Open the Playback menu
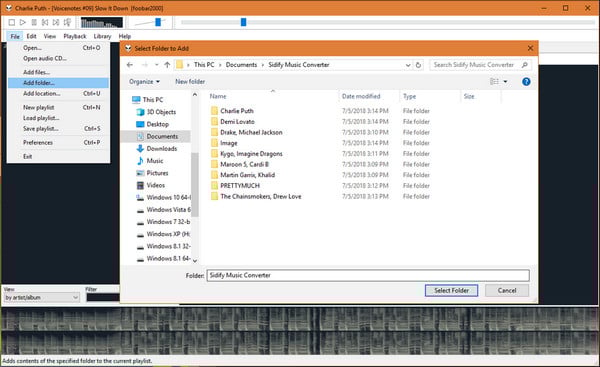The height and width of the screenshot is (367, 600). coord(75,36)
